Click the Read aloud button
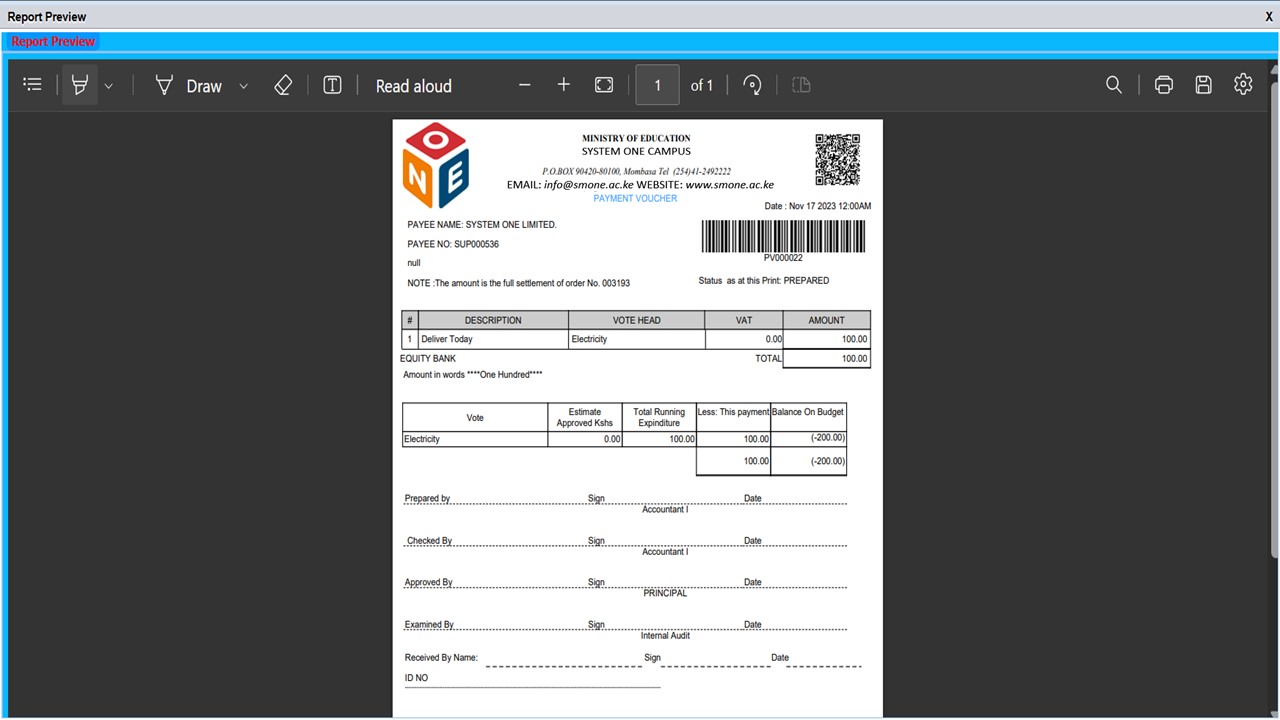This screenshot has width=1280, height=720. [413, 86]
